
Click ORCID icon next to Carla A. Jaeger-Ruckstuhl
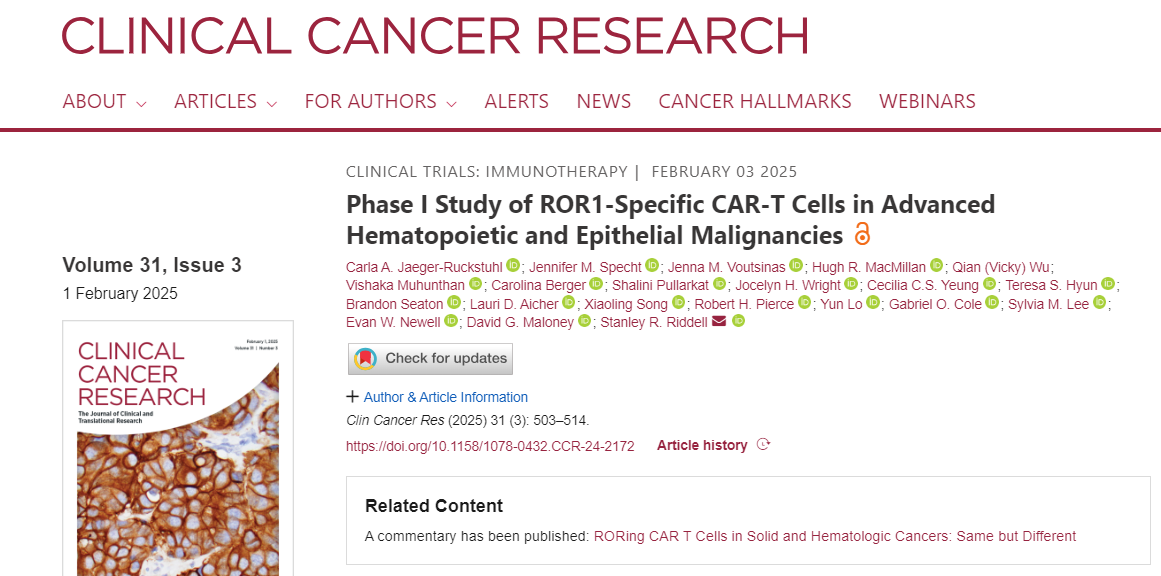[x=513, y=265]
